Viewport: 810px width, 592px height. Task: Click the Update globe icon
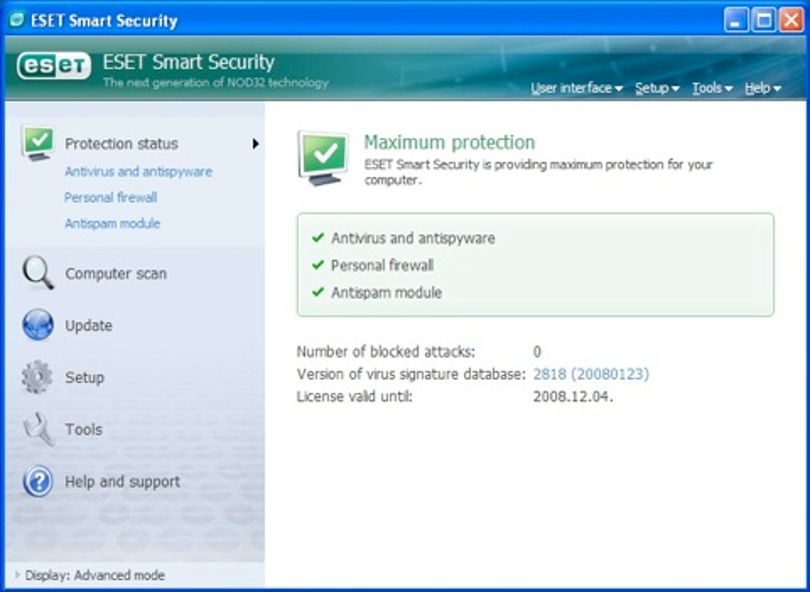tap(38, 325)
